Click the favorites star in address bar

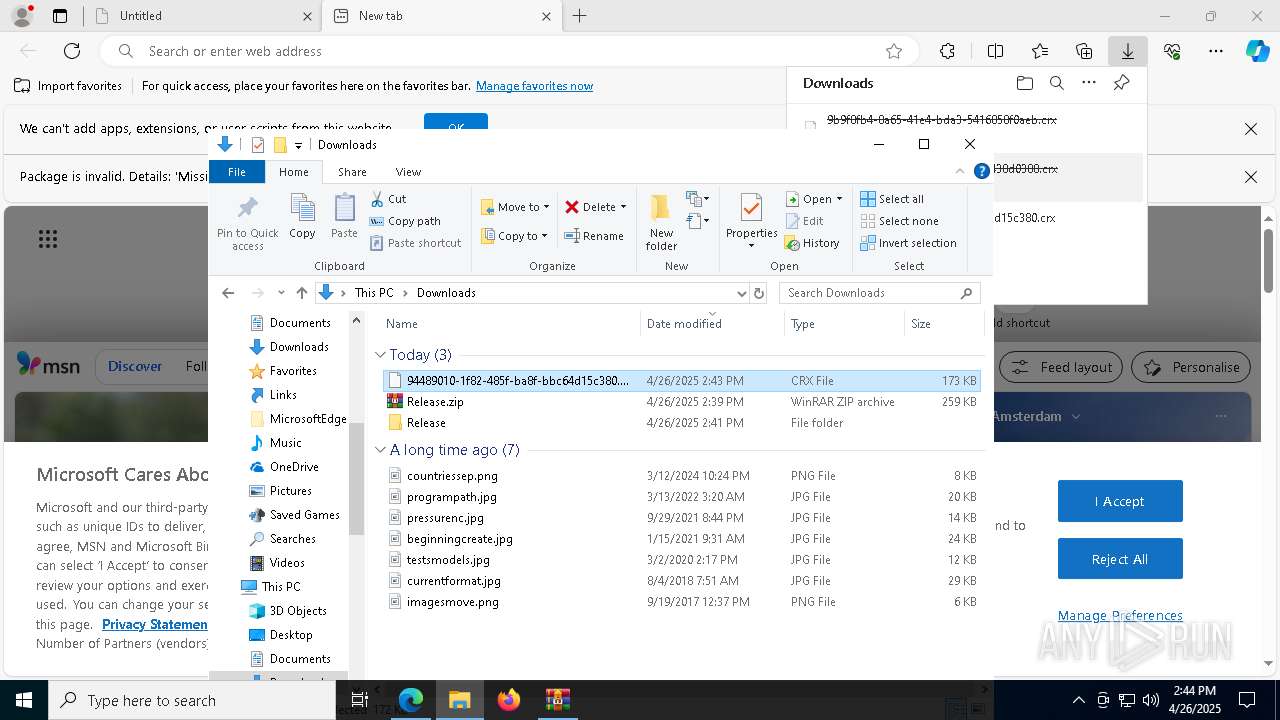(x=894, y=51)
